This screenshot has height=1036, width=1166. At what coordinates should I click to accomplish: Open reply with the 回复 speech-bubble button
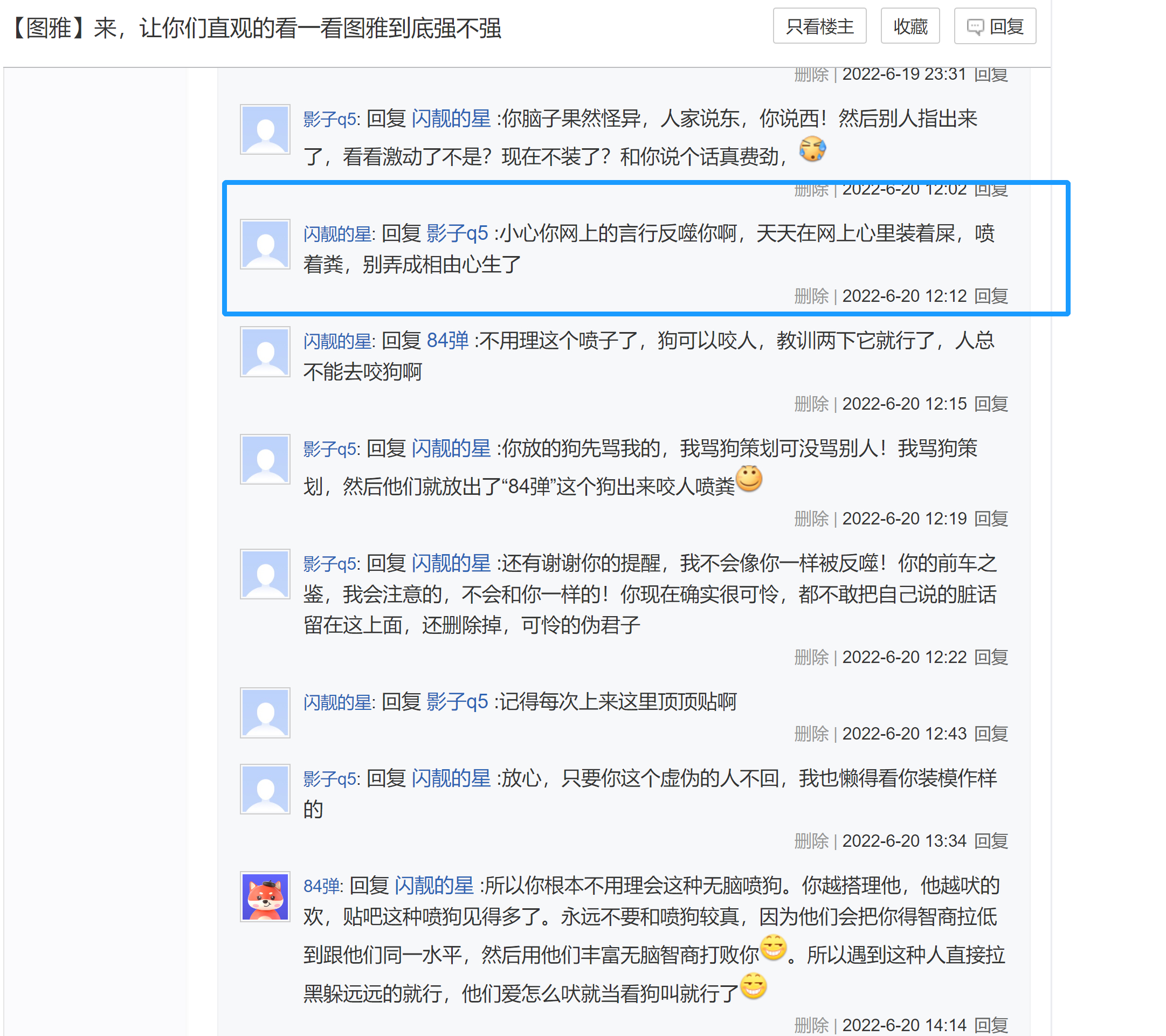(995, 26)
